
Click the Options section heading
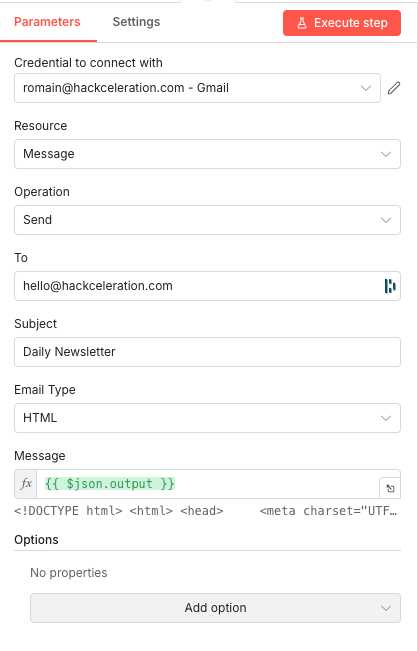[36, 540]
